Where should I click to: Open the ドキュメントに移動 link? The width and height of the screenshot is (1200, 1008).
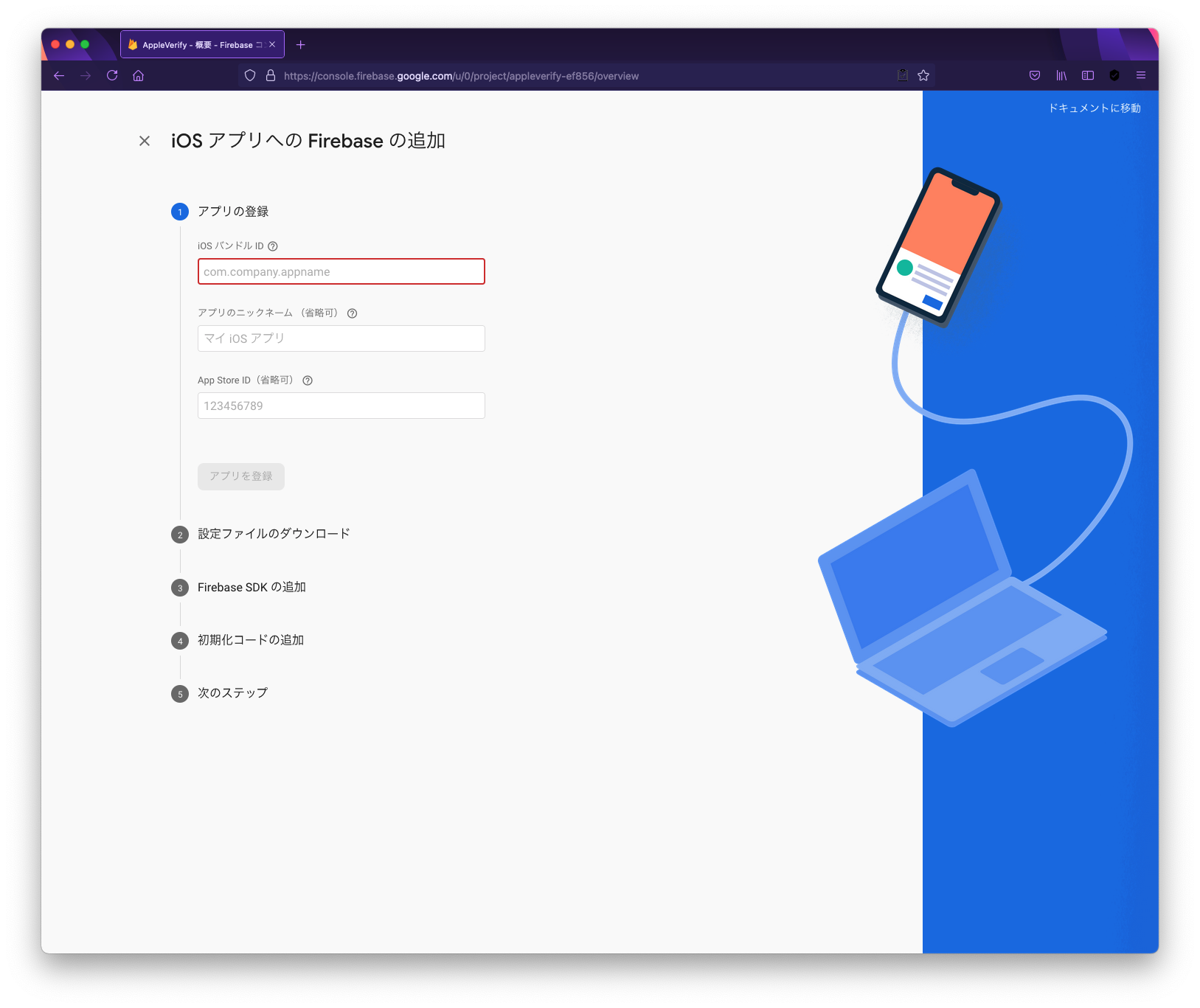[x=1095, y=108]
